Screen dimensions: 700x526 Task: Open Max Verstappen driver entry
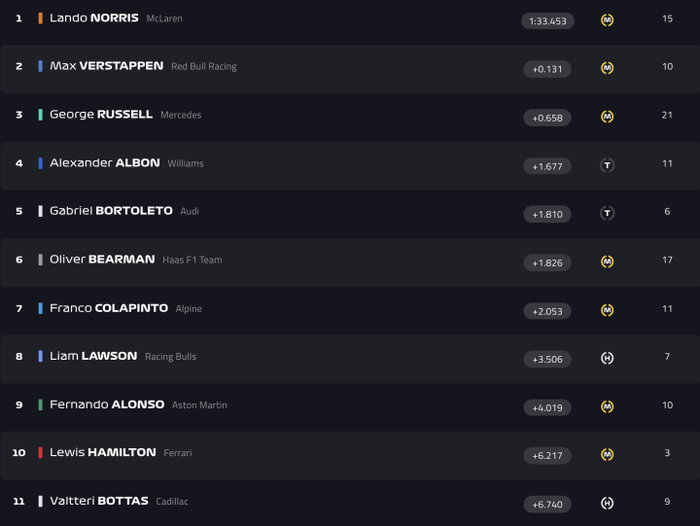106,66
